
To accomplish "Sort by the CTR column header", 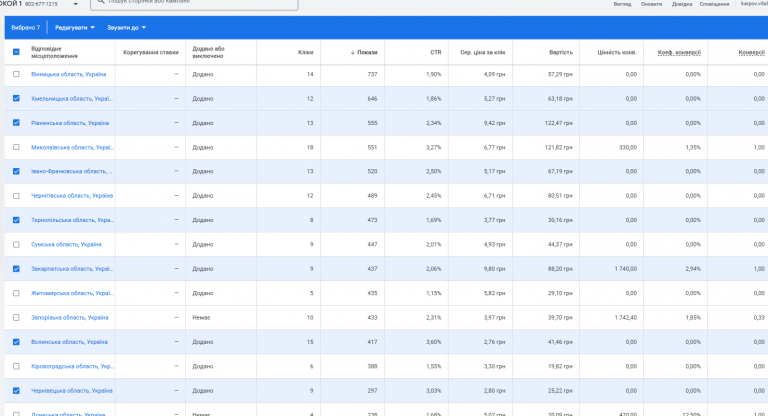I will click(436, 52).
